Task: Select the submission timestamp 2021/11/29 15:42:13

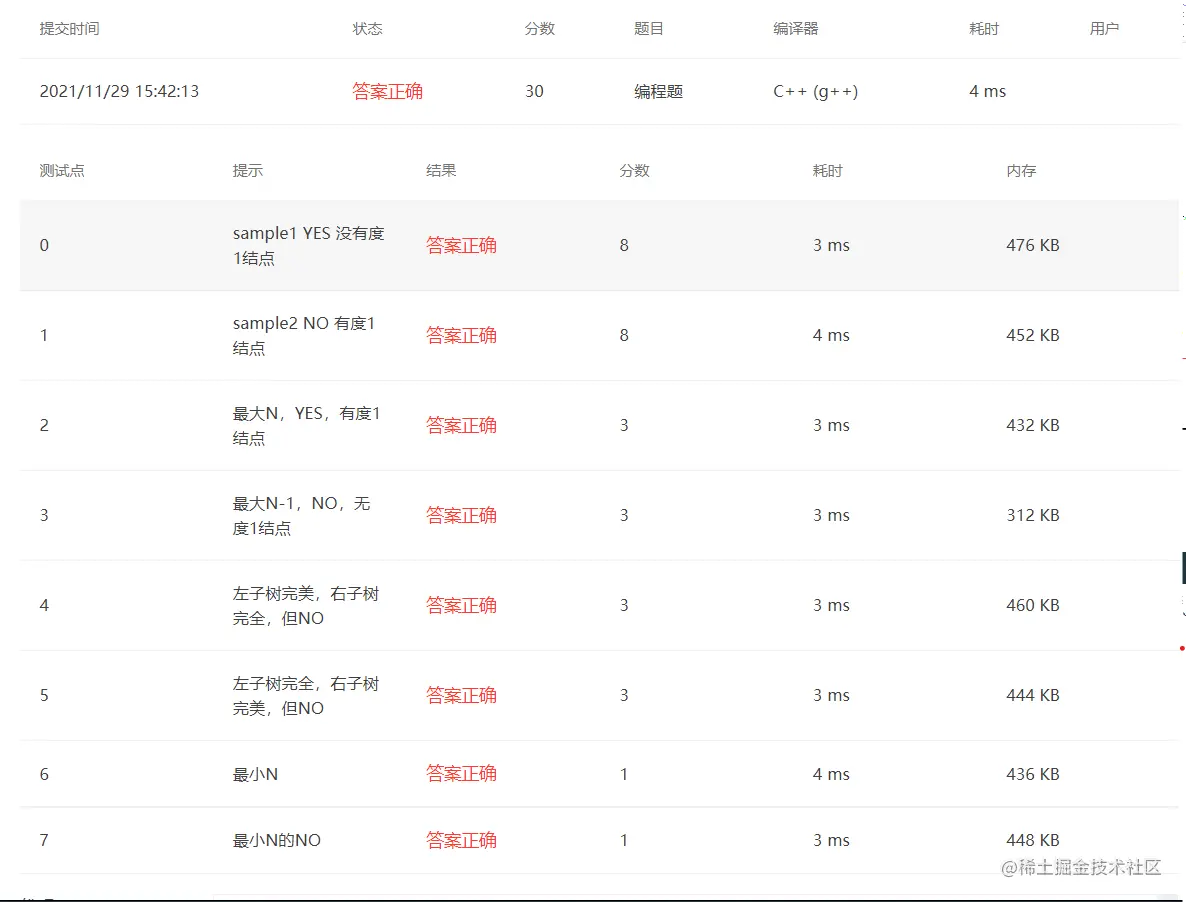Action: pos(120,91)
